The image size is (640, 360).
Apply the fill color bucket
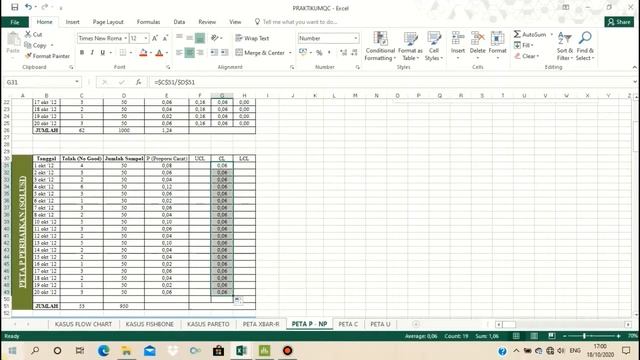point(143,53)
